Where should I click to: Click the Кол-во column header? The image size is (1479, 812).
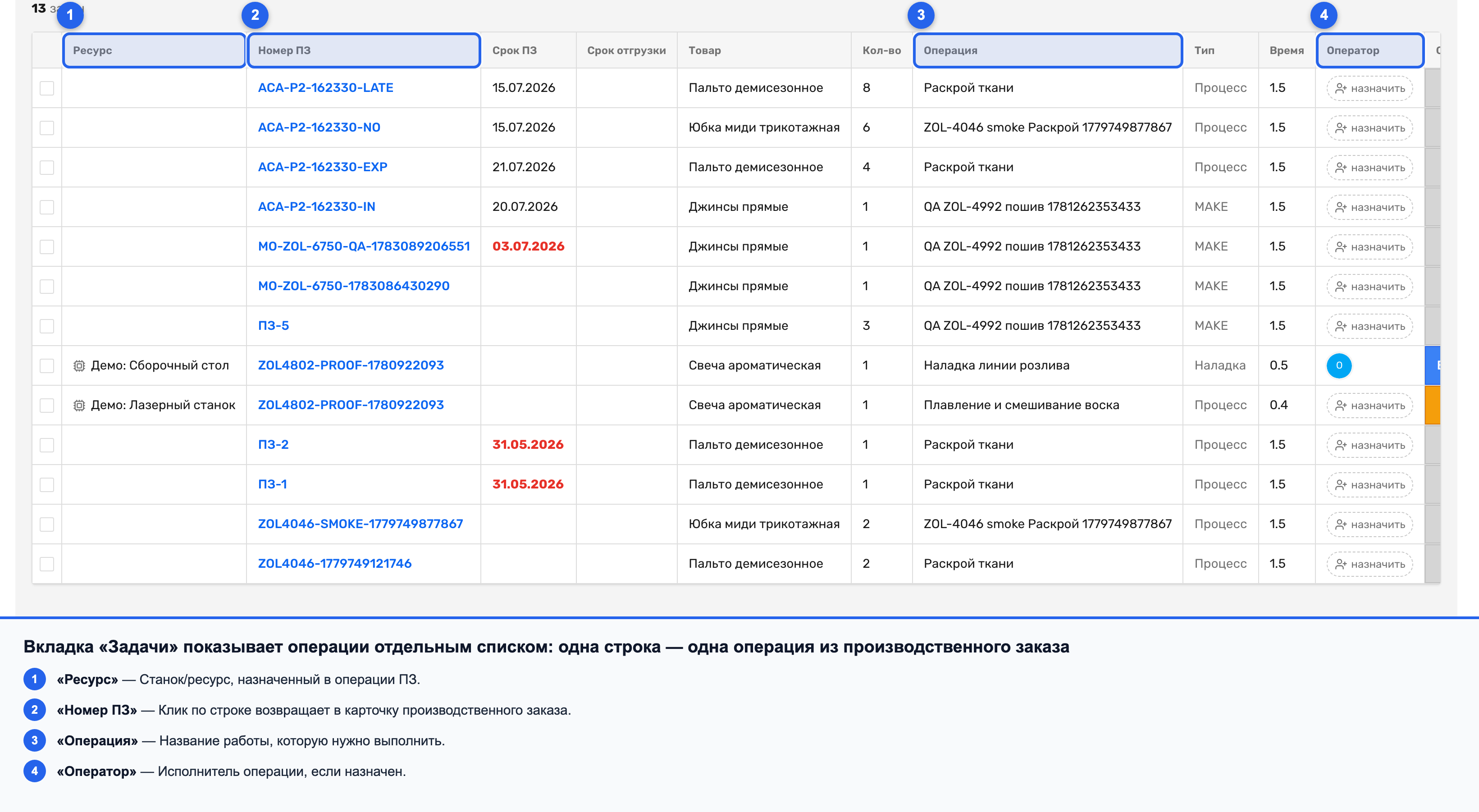[882, 50]
